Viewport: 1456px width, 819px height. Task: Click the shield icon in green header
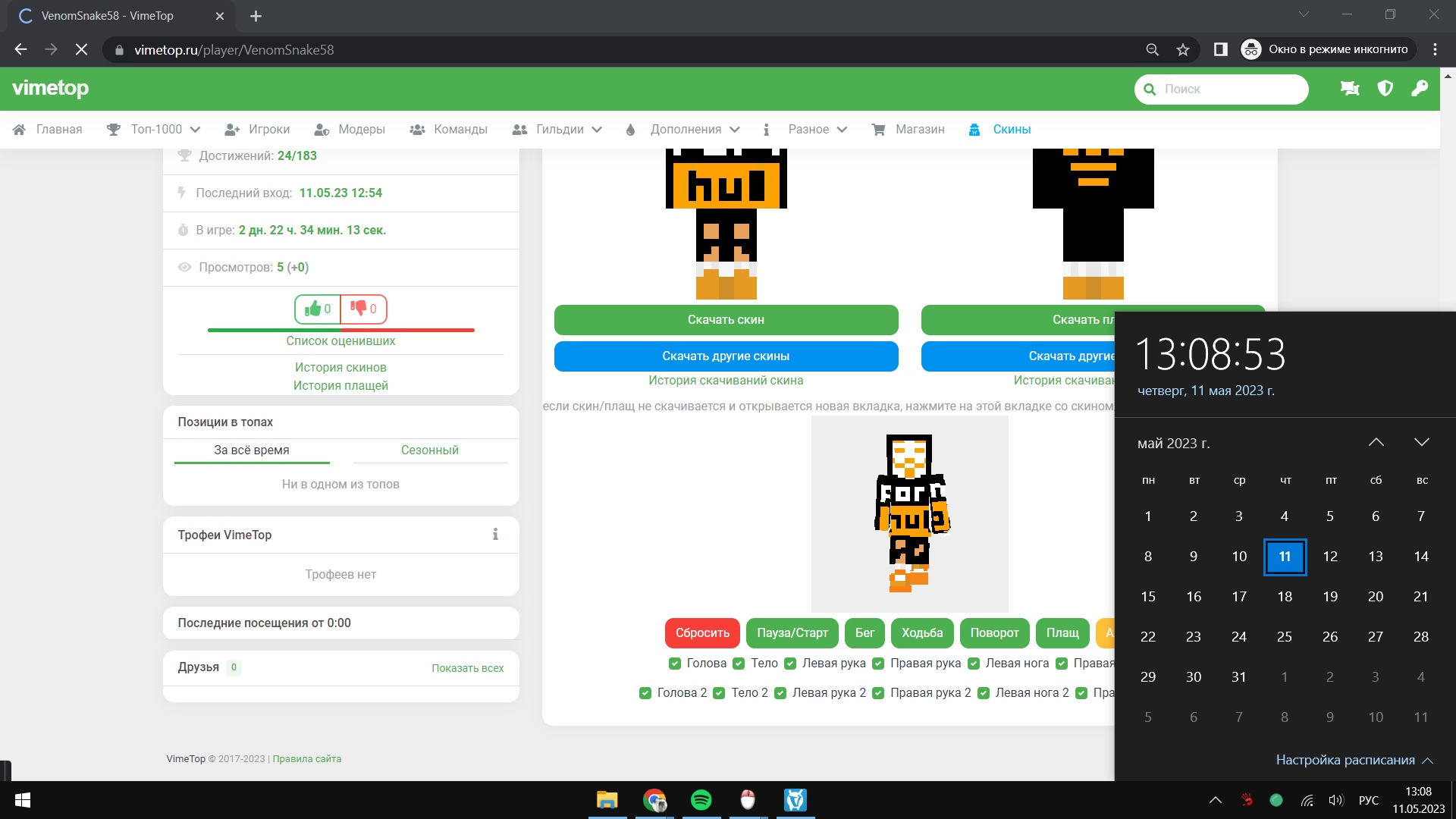(x=1385, y=89)
